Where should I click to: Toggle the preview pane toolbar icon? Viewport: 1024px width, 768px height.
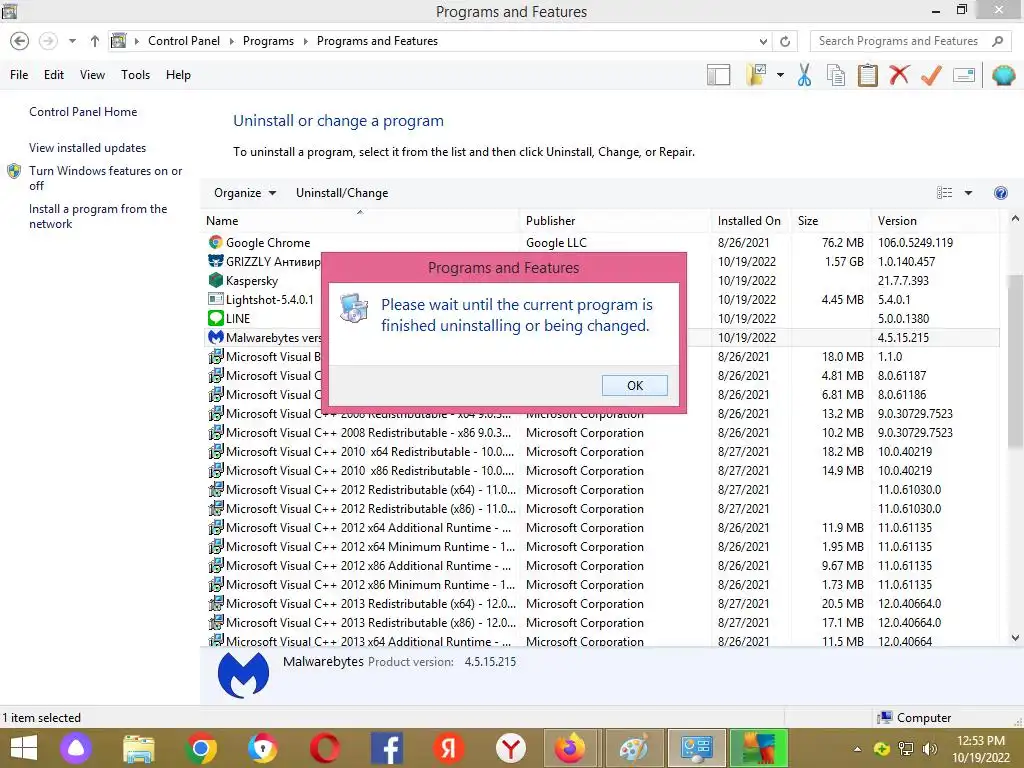(x=718, y=75)
